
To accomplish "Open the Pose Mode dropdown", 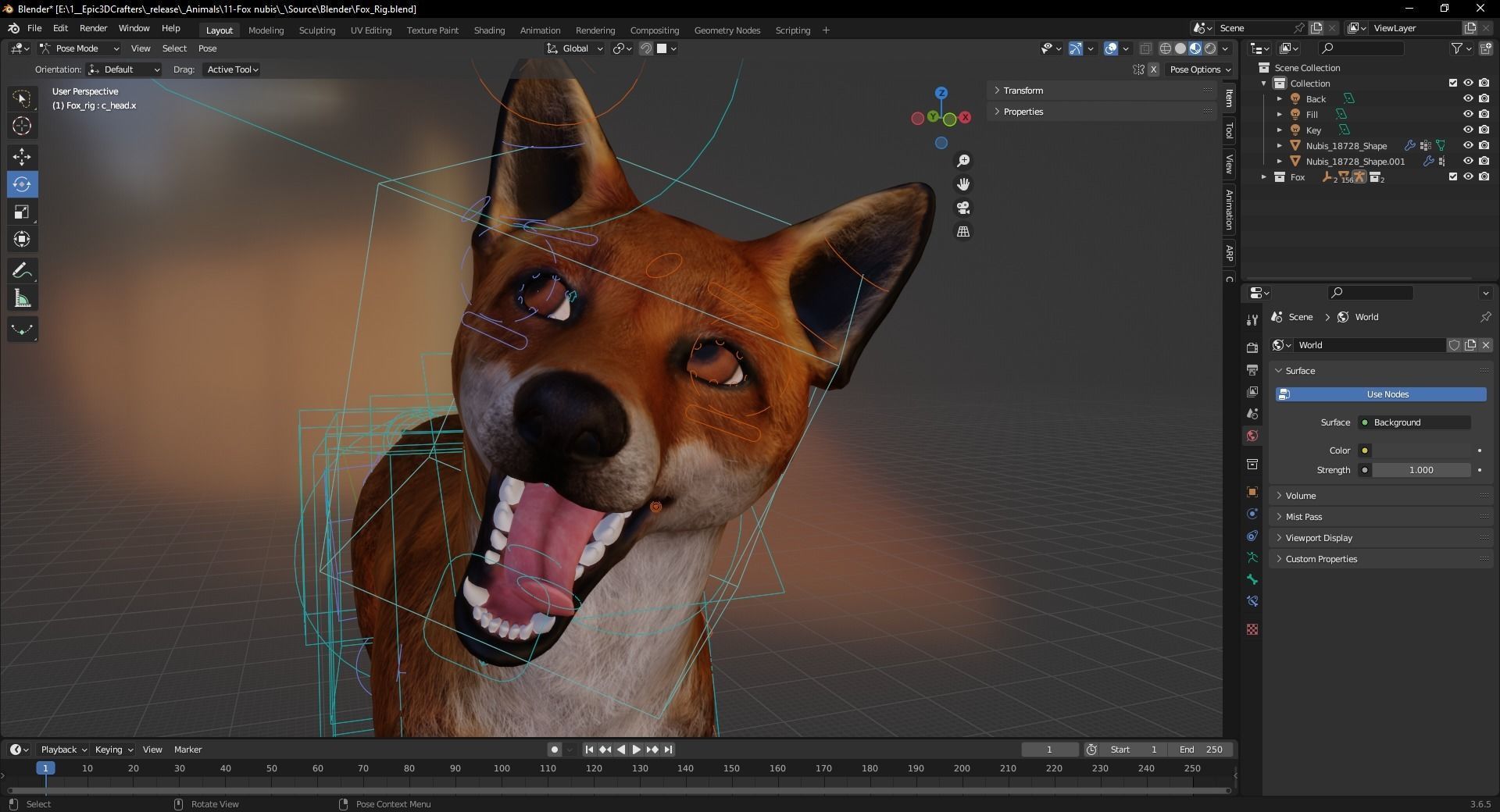I will [x=79, y=48].
